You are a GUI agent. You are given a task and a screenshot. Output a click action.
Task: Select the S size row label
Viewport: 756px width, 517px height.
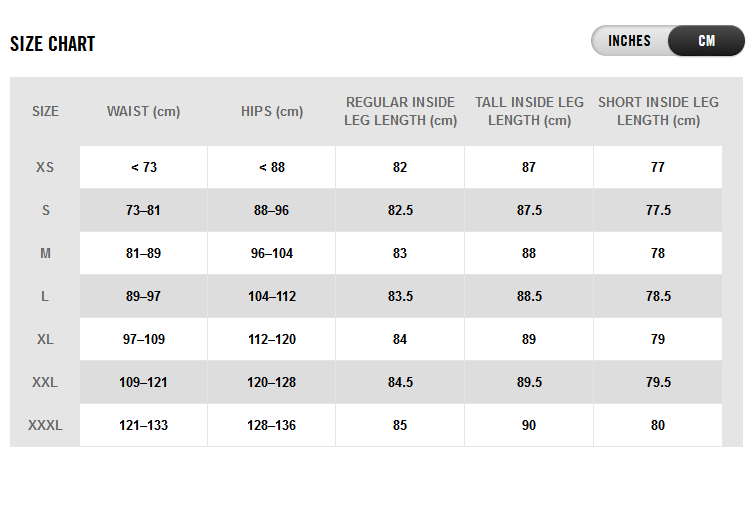(x=45, y=211)
